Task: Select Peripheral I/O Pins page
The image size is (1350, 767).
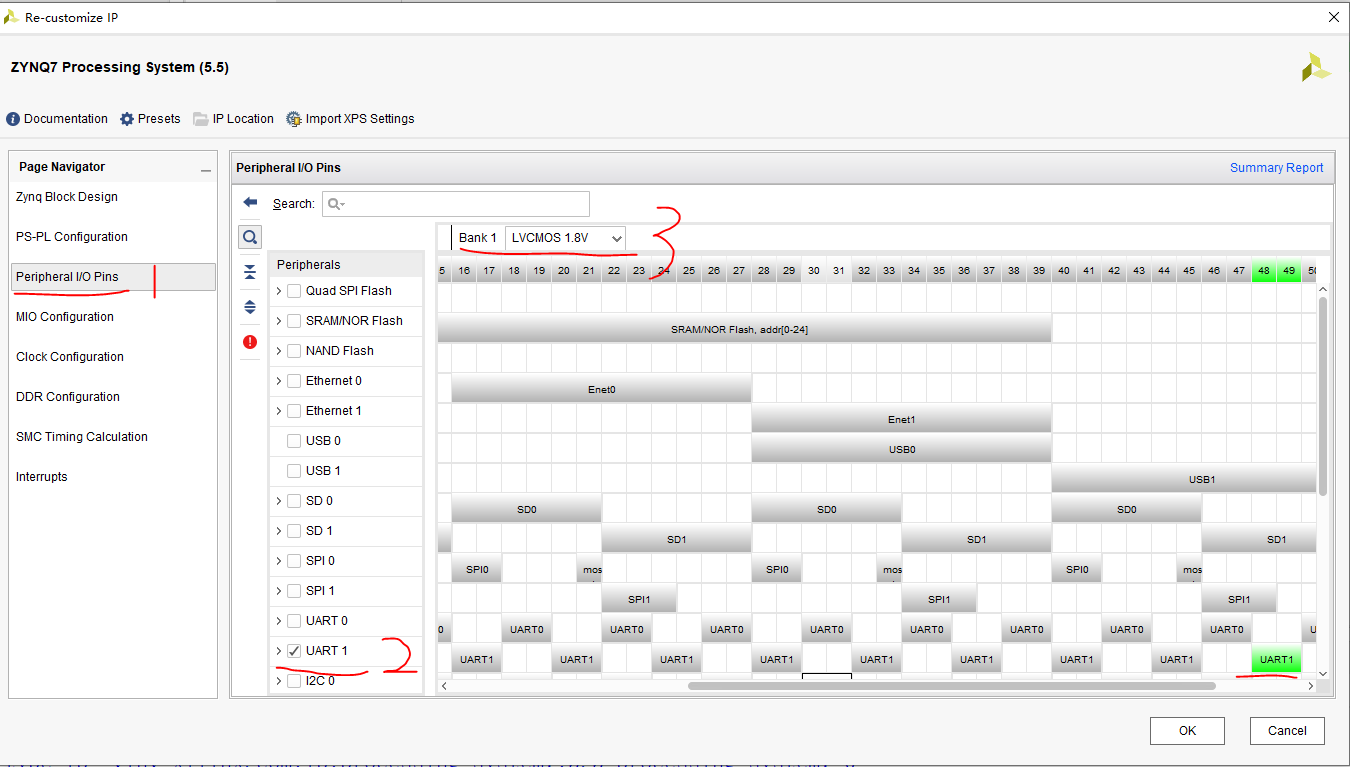Action: click(113, 277)
